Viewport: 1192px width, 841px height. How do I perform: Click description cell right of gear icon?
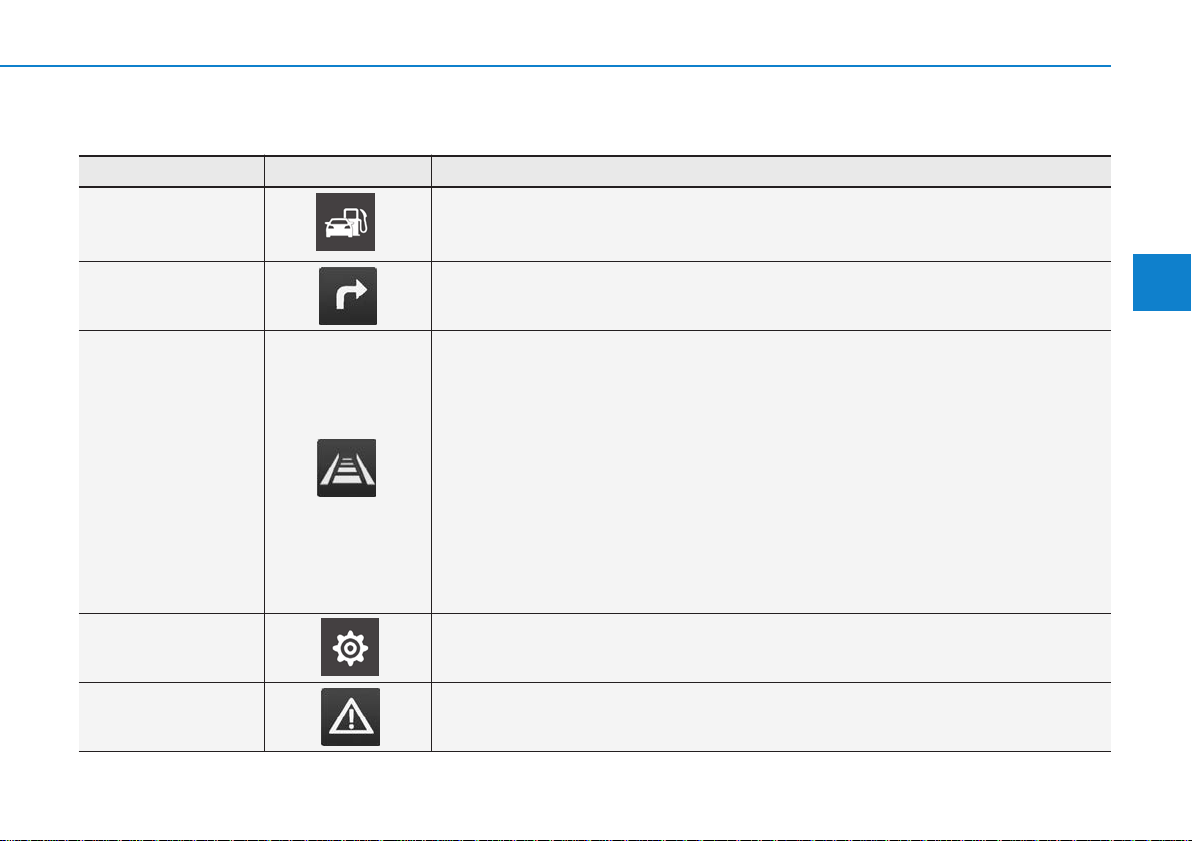coord(770,648)
